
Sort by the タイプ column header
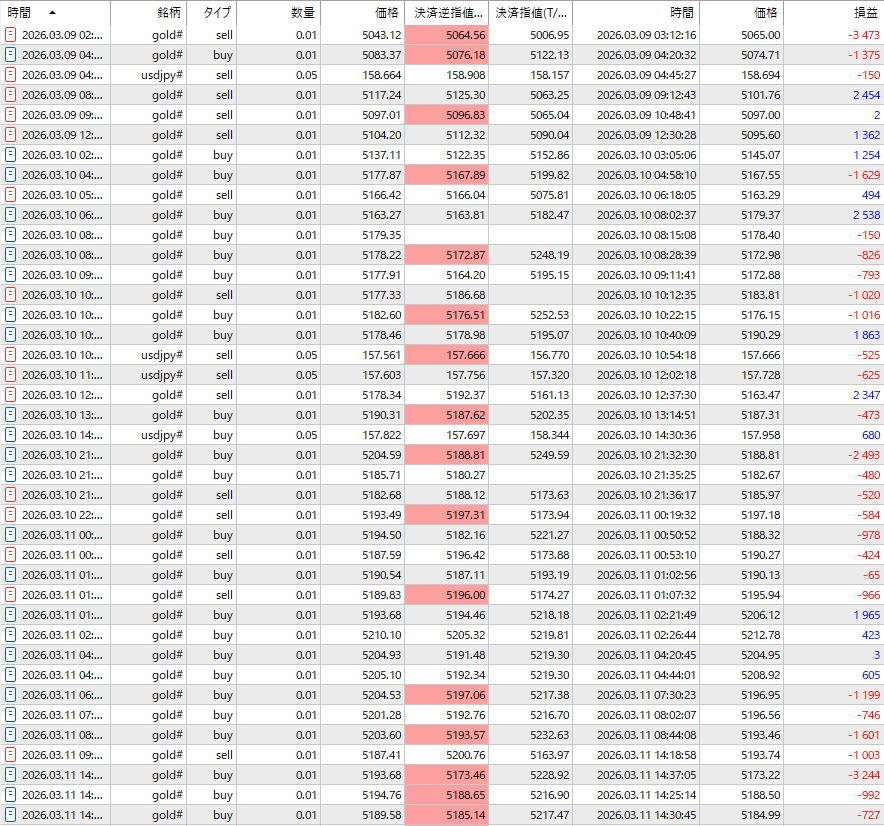click(215, 13)
